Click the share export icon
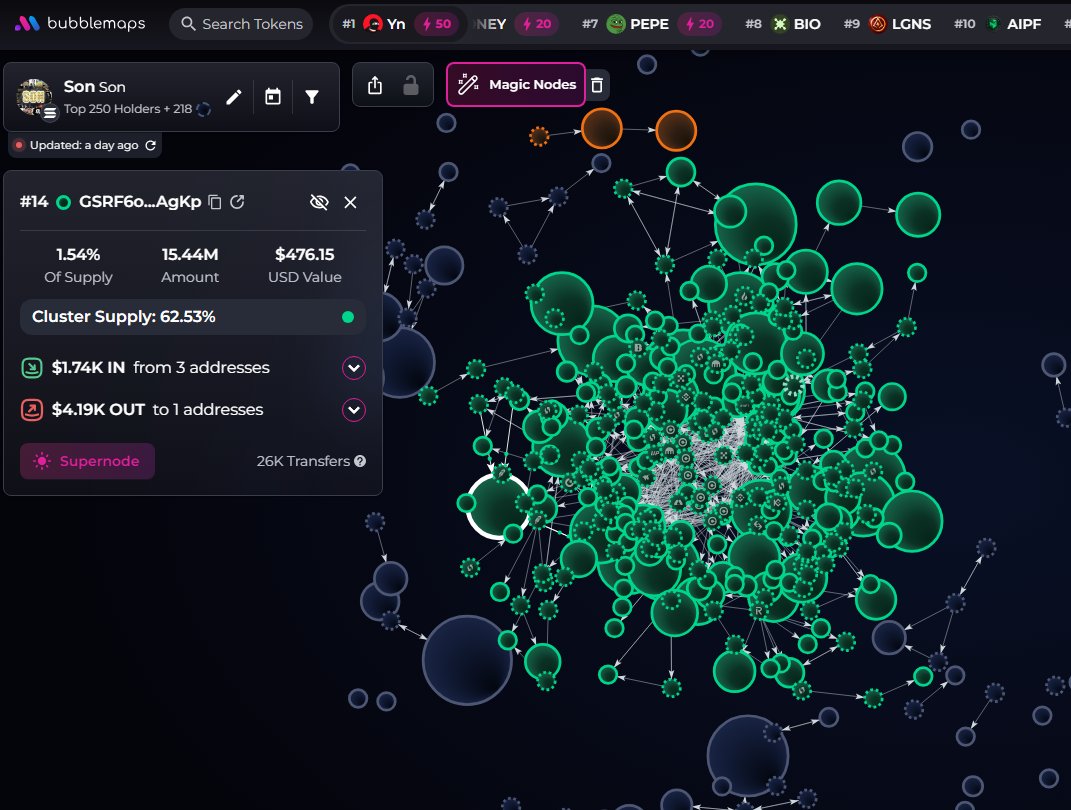 click(x=374, y=85)
